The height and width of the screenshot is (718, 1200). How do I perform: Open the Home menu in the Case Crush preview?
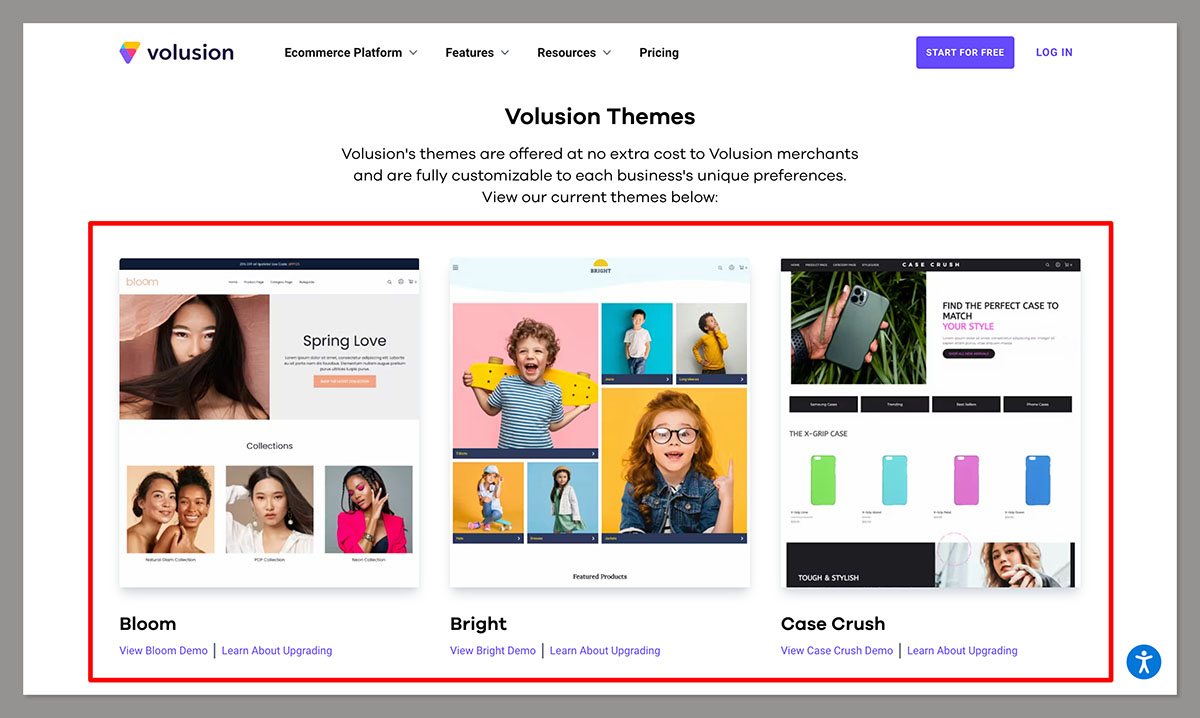pyautogui.click(x=798, y=264)
